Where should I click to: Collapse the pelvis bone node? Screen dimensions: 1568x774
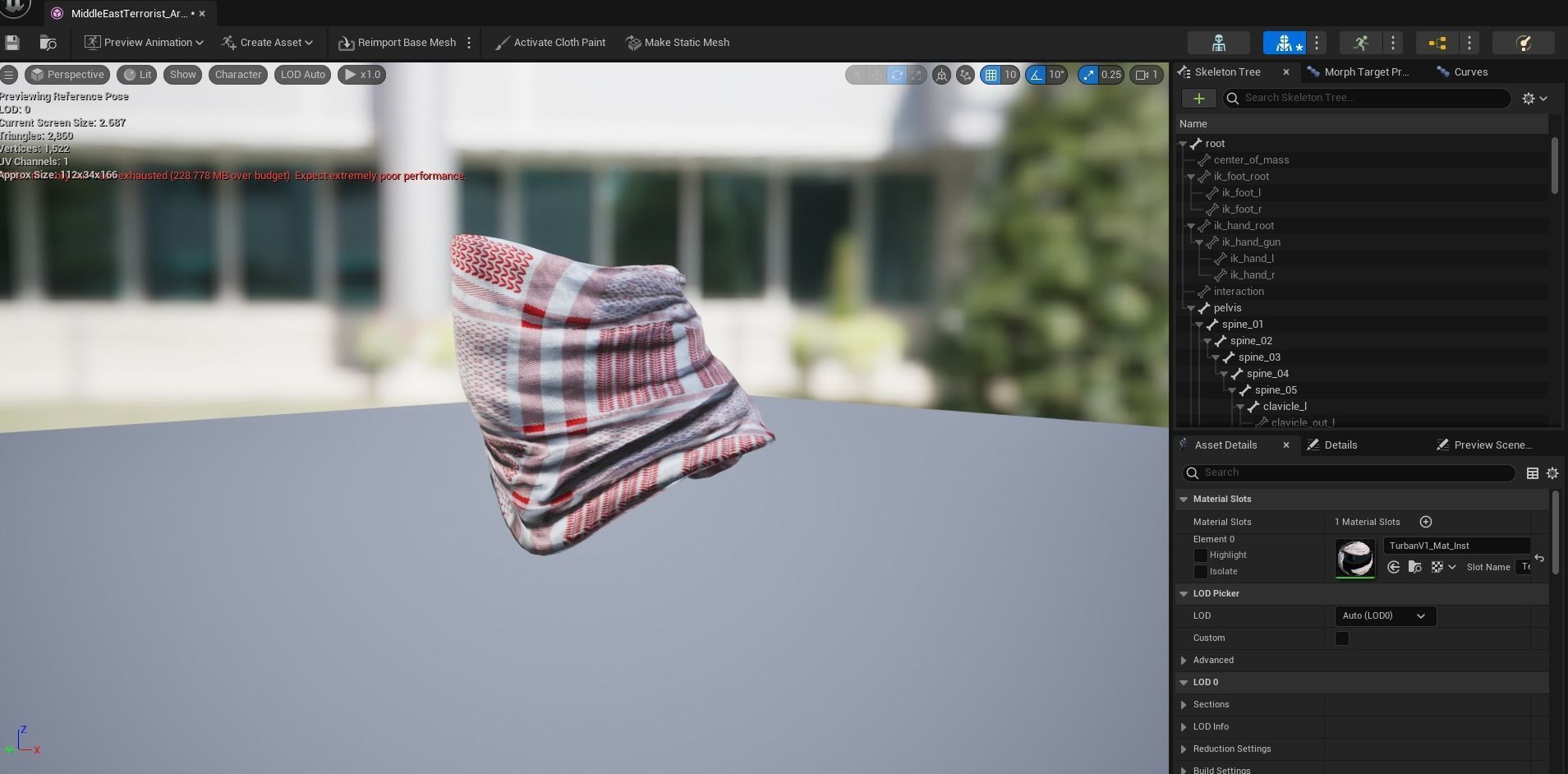click(1191, 308)
